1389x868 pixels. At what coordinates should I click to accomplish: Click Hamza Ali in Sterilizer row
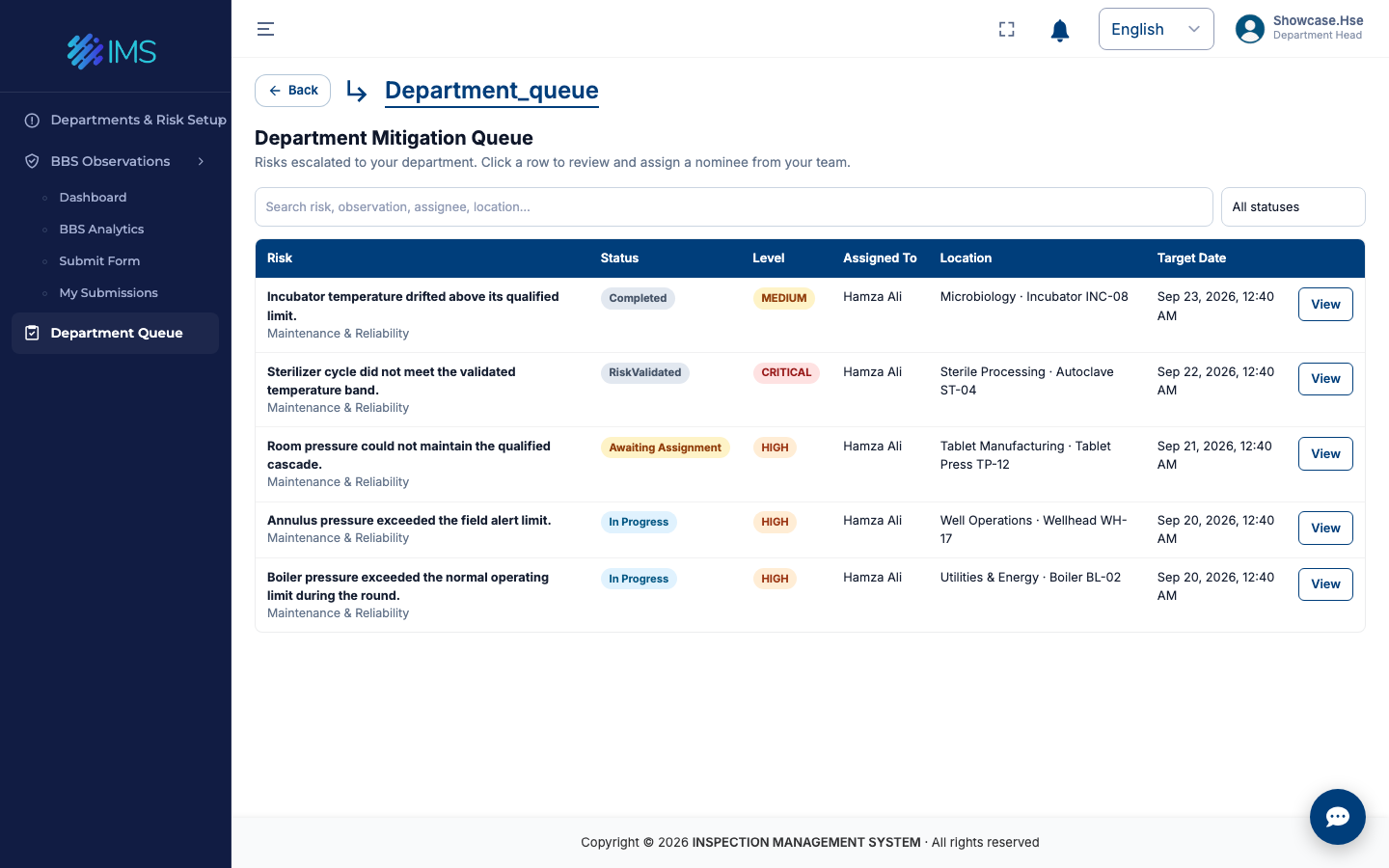click(872, 371)
